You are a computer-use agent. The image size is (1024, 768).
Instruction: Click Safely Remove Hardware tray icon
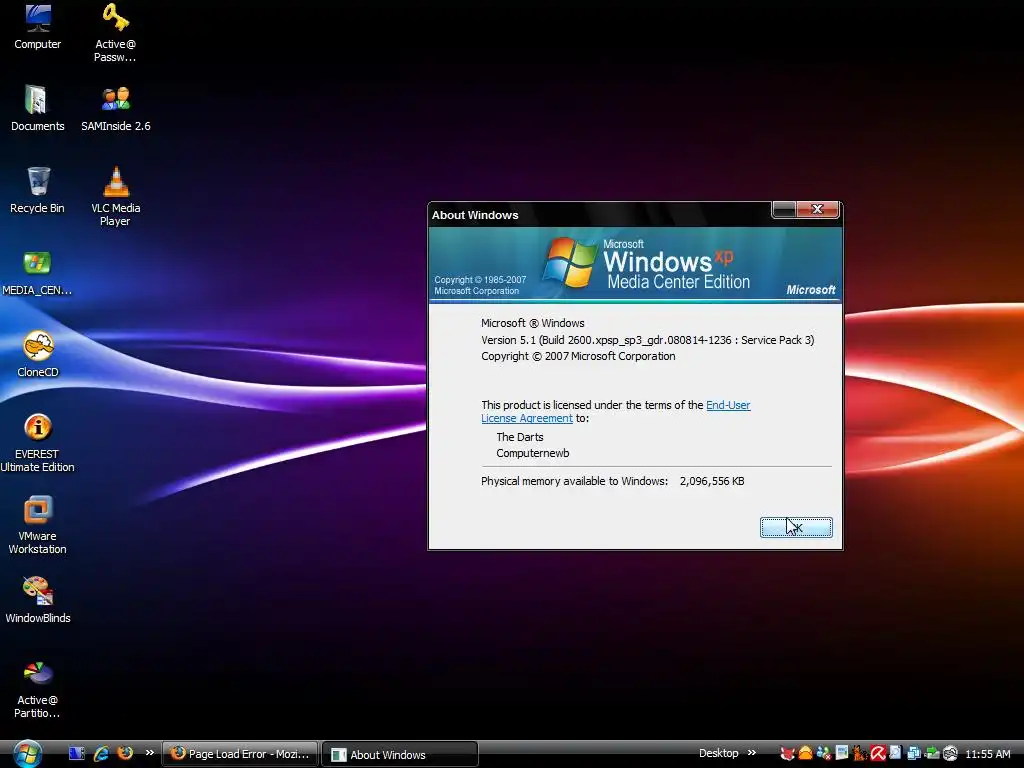[932, 754]
